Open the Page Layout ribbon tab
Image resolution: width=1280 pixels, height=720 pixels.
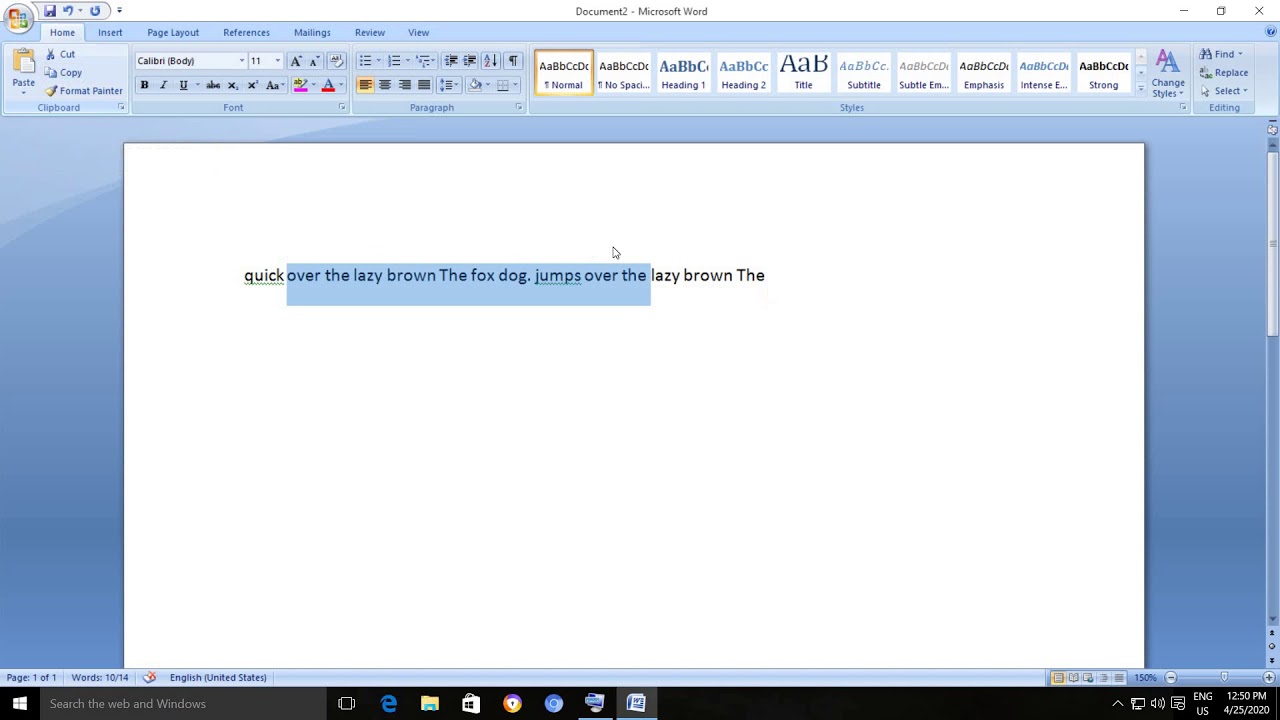[x=173, y=32]
